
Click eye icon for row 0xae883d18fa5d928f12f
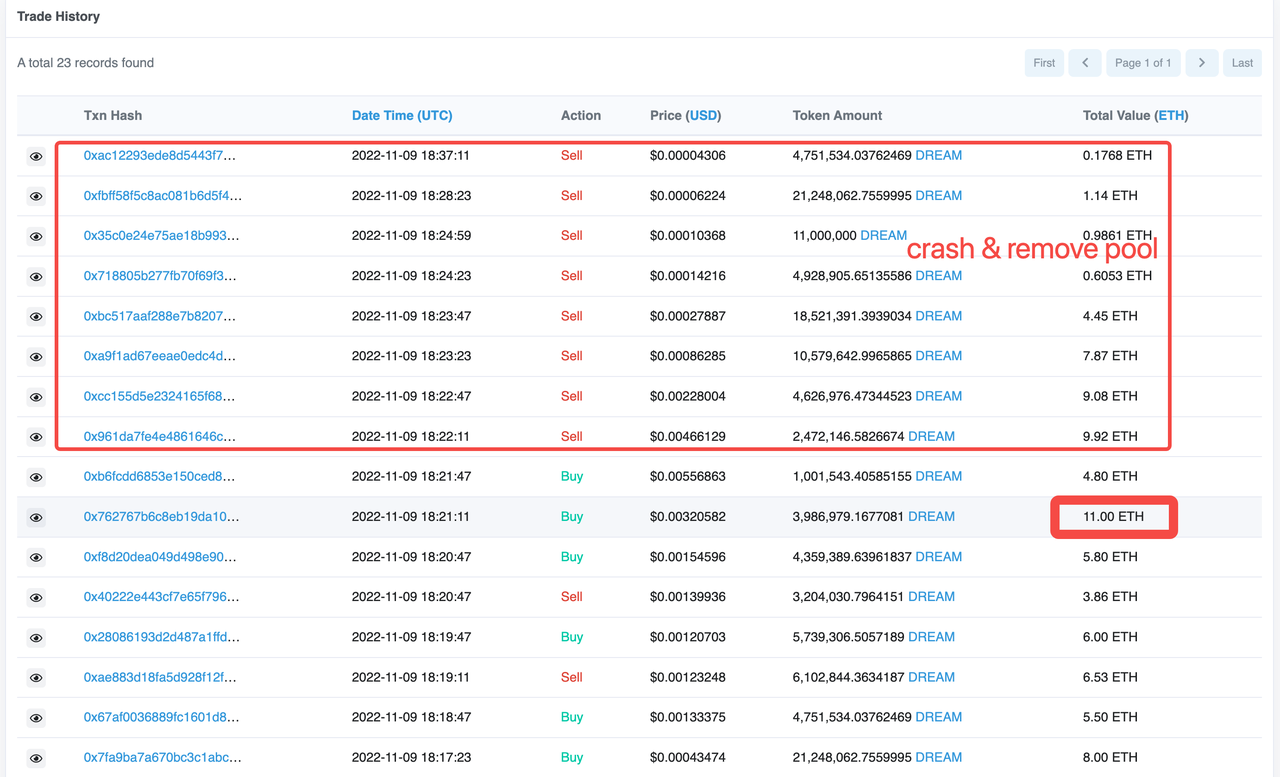[36, 678]
